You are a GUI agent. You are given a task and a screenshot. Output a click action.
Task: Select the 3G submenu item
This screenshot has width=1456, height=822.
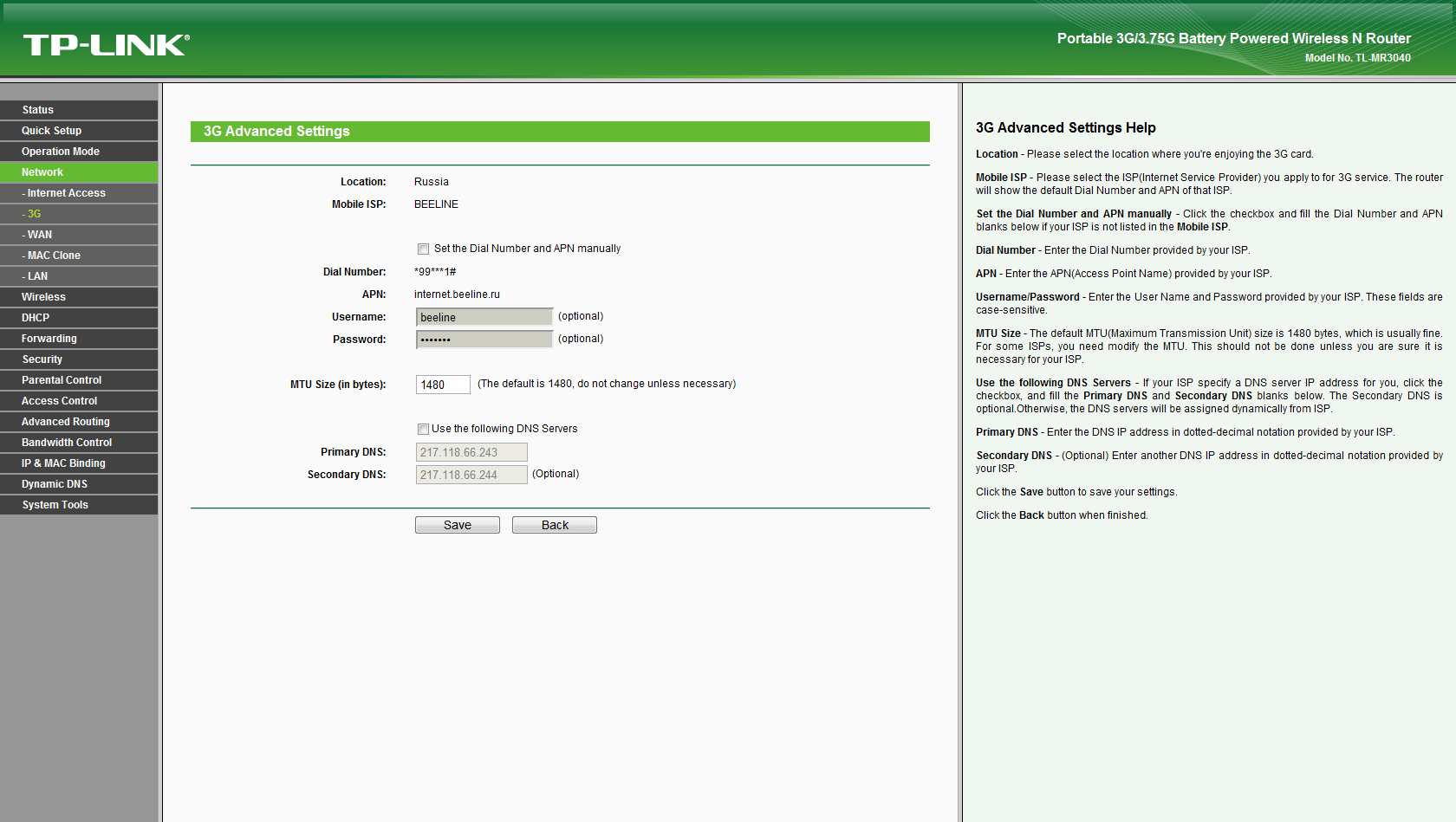[79, 214]
